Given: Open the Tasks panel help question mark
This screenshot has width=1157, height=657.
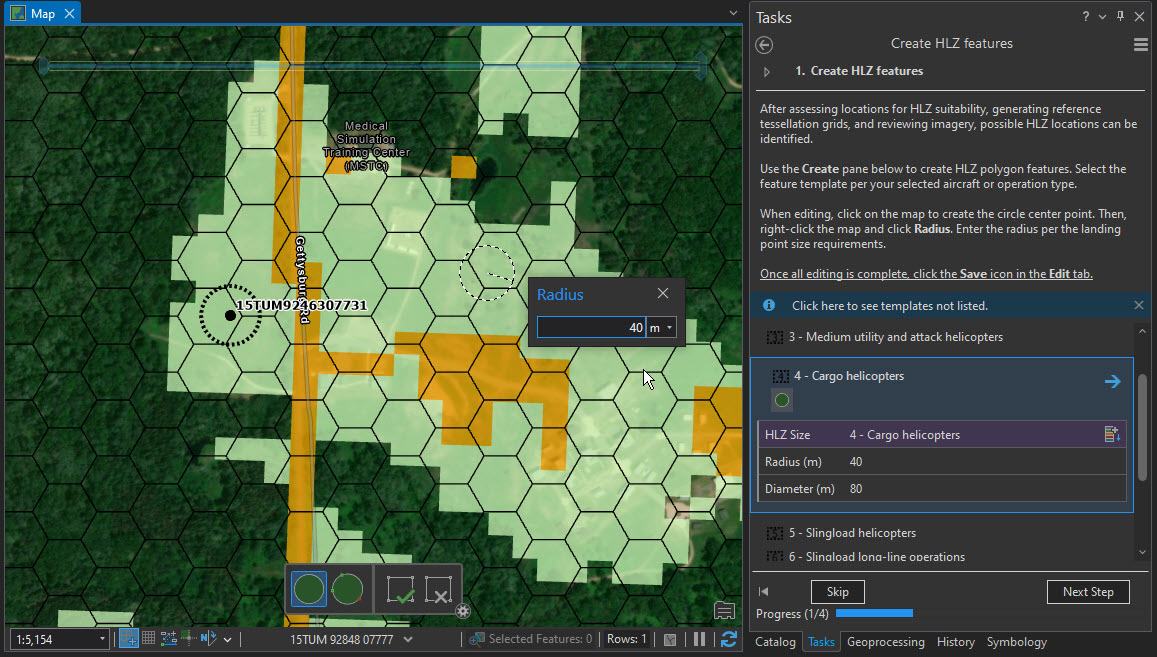Looking at the screenshot, I should point(1085,17).
